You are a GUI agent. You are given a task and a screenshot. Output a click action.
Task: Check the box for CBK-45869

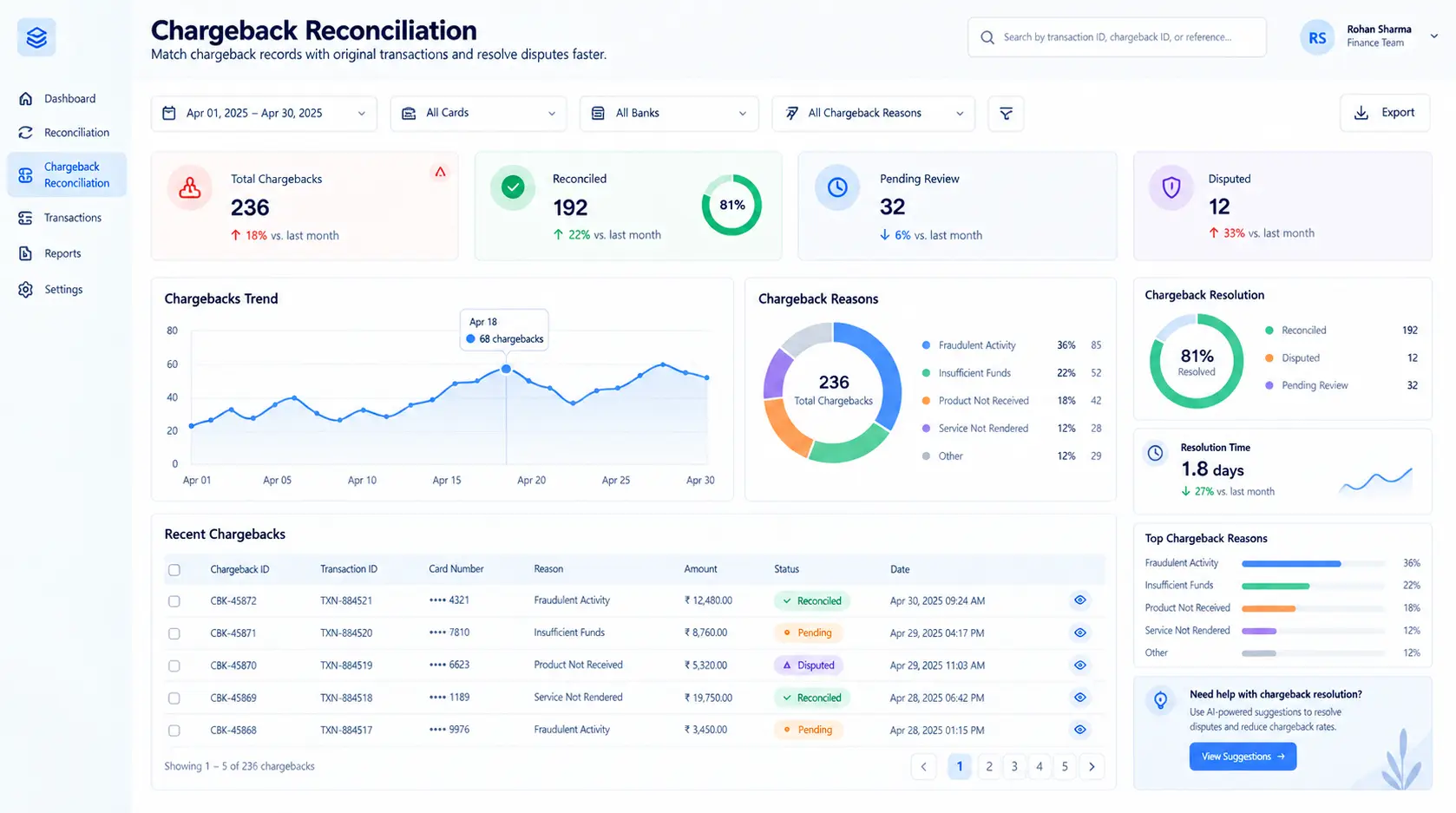pyautogui.click(x=174, y=698)
